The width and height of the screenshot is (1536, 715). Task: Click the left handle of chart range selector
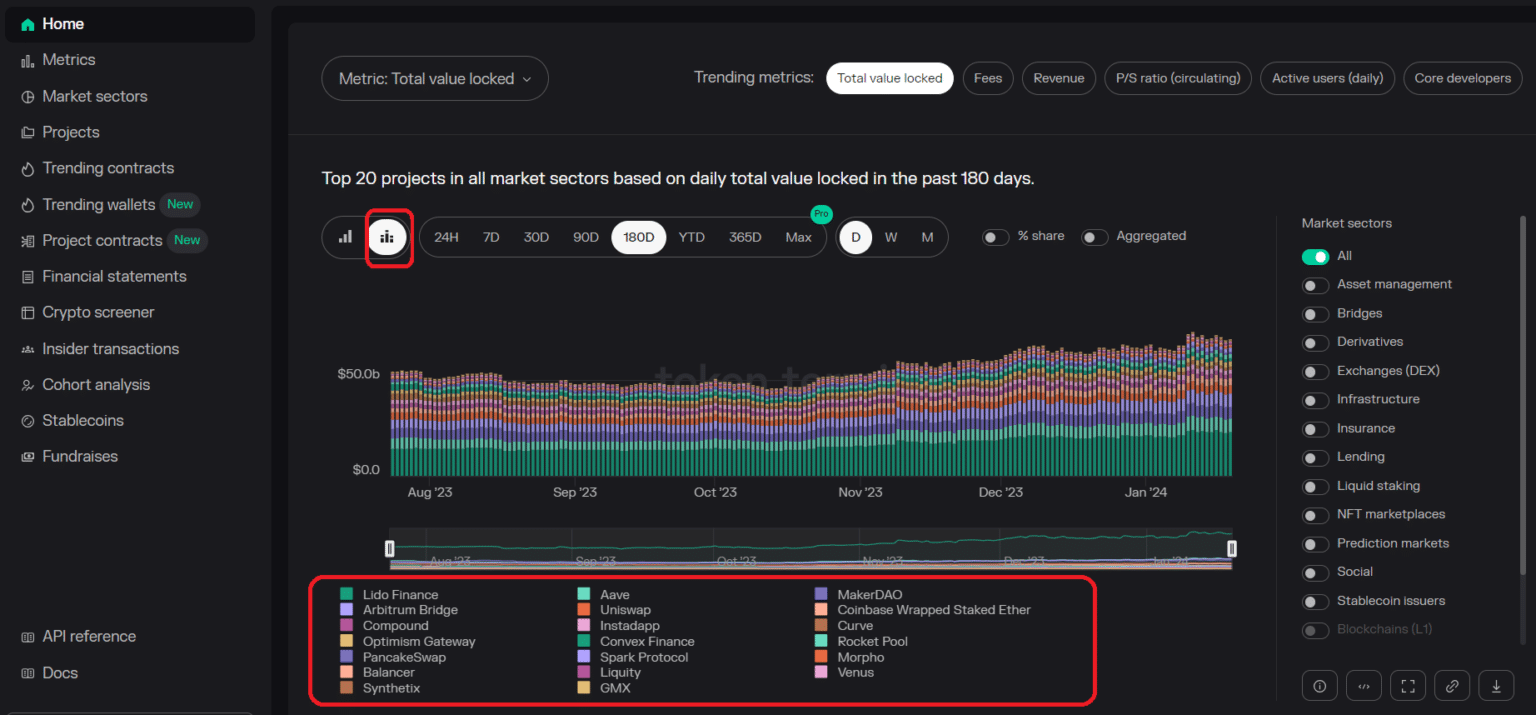click(x=390, y=548)
